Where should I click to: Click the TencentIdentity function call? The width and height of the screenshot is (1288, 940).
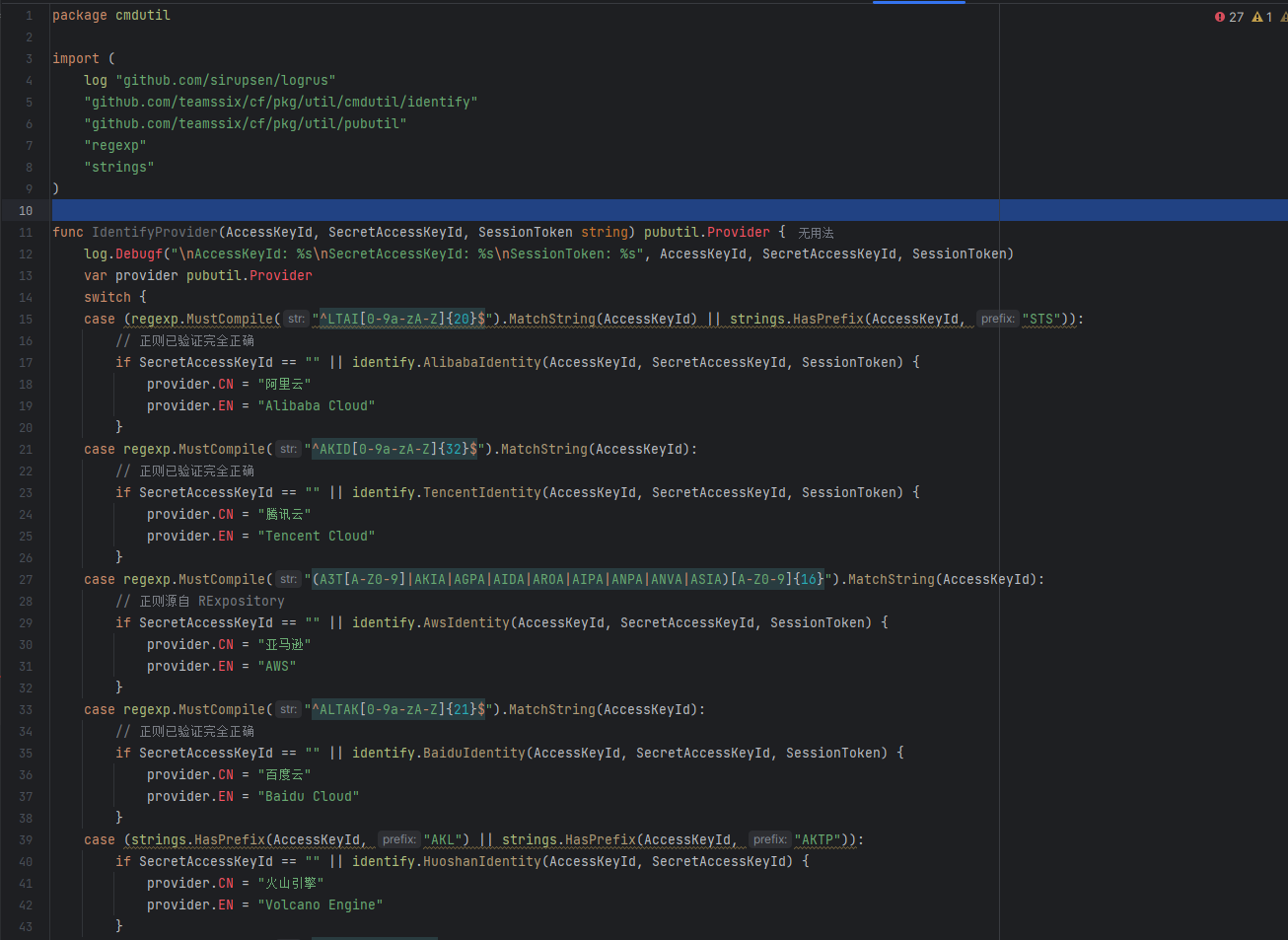click(x=482, y=492)
